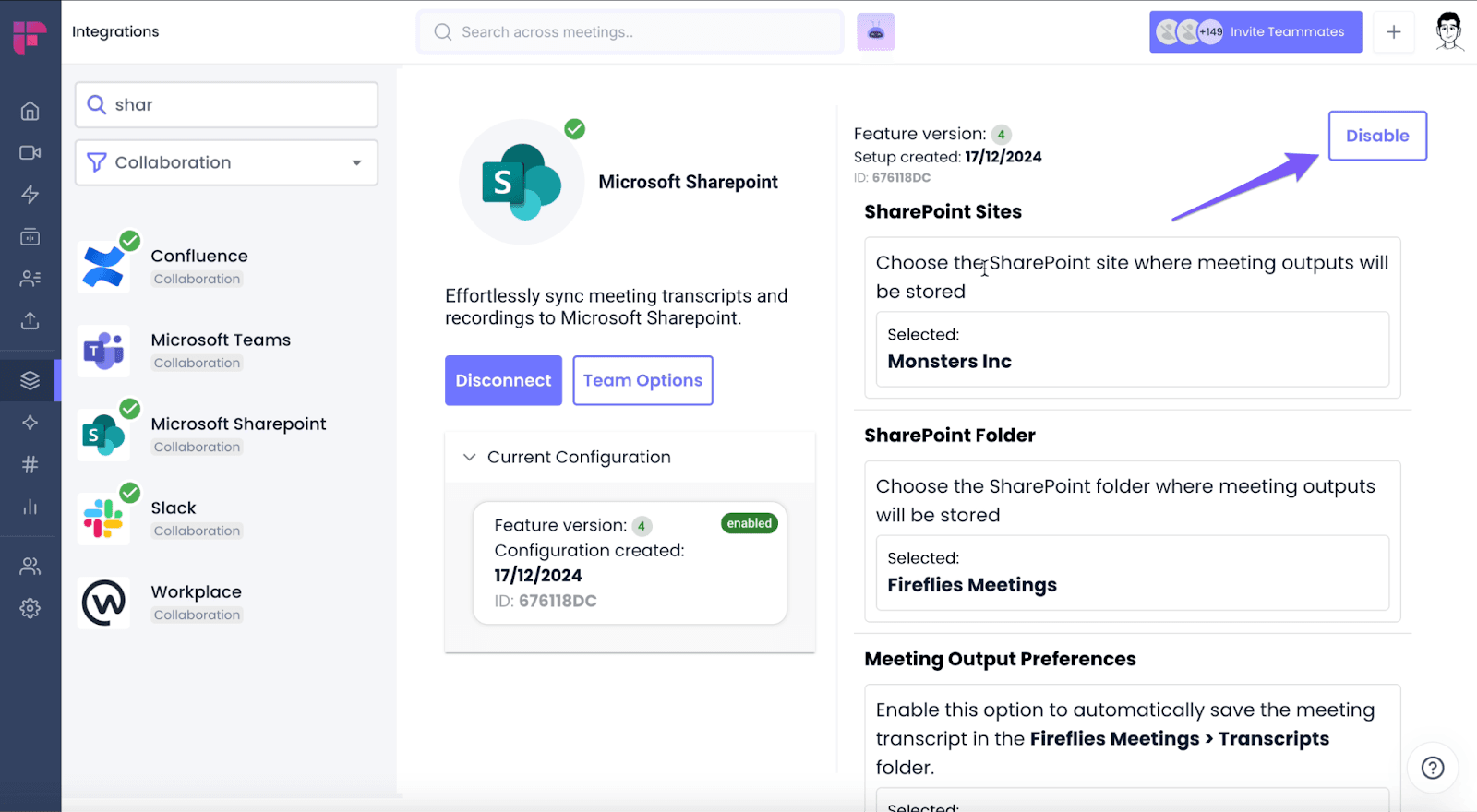Click the 'Meeting Output Preferences' heading
This screenshot has height=812, width=1477.
click(1000, 659)
